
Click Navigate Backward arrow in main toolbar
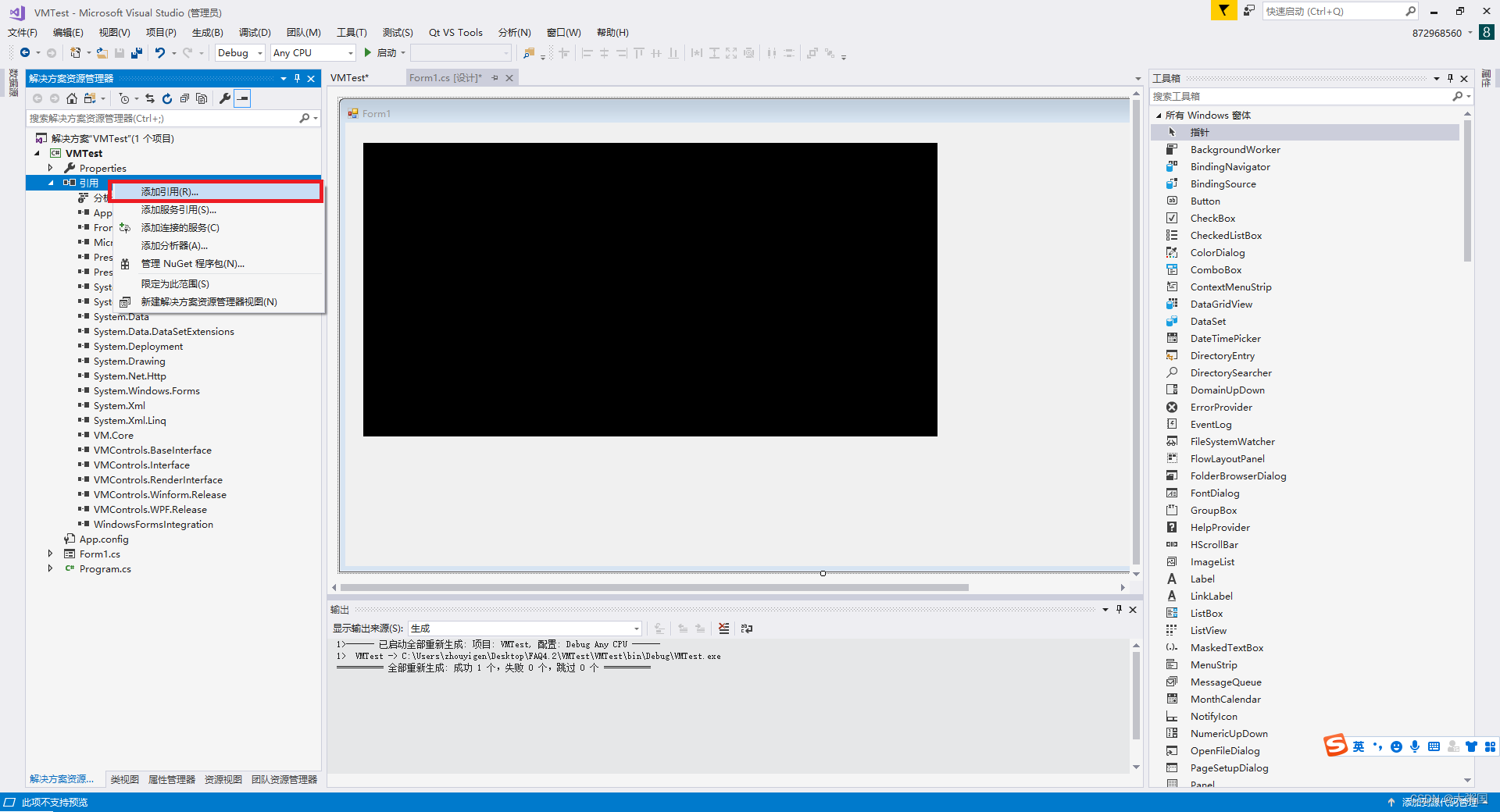25,53
